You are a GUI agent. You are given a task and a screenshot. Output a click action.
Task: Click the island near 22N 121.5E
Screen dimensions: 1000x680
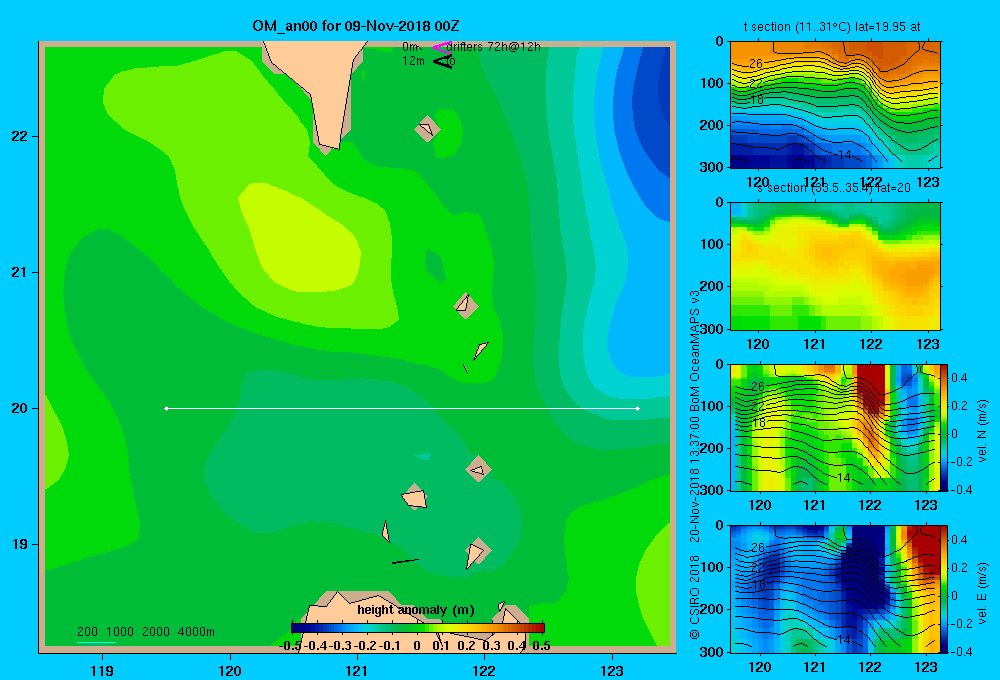[x=427, y=129]
